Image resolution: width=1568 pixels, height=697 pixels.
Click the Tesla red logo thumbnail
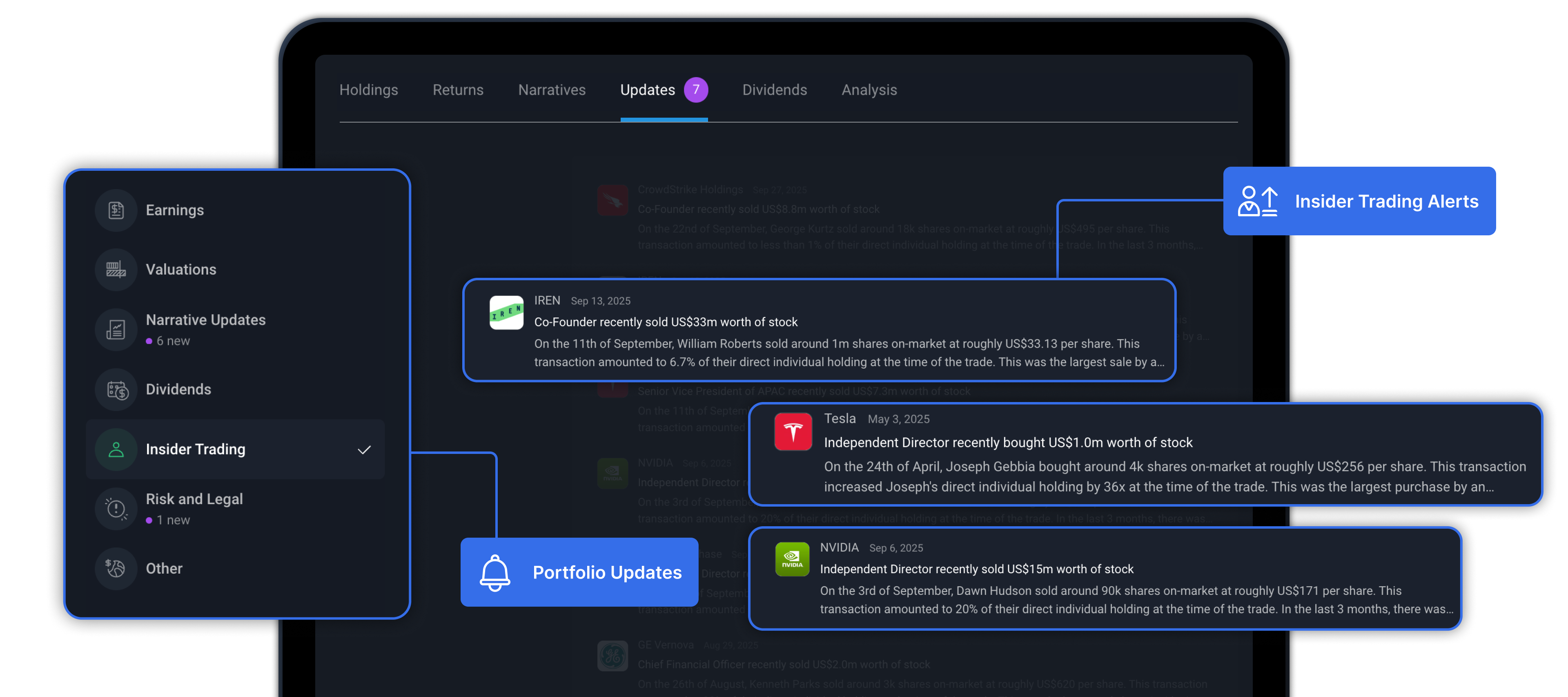[x=793, y=432]
